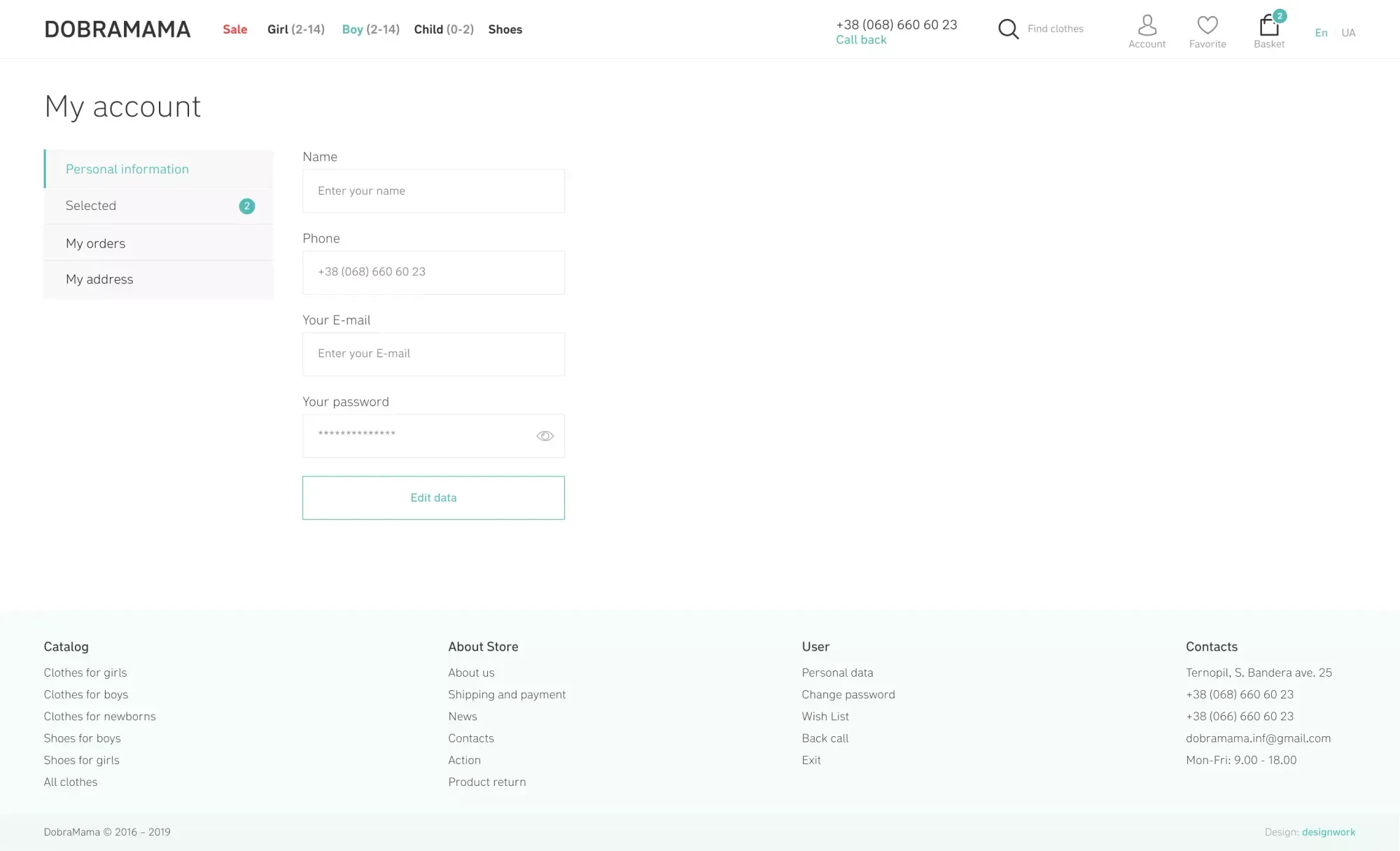Viewport: 1400px width, 851px height.
Task: Visit the designwork designer link
Action: tap(1327, 831)
